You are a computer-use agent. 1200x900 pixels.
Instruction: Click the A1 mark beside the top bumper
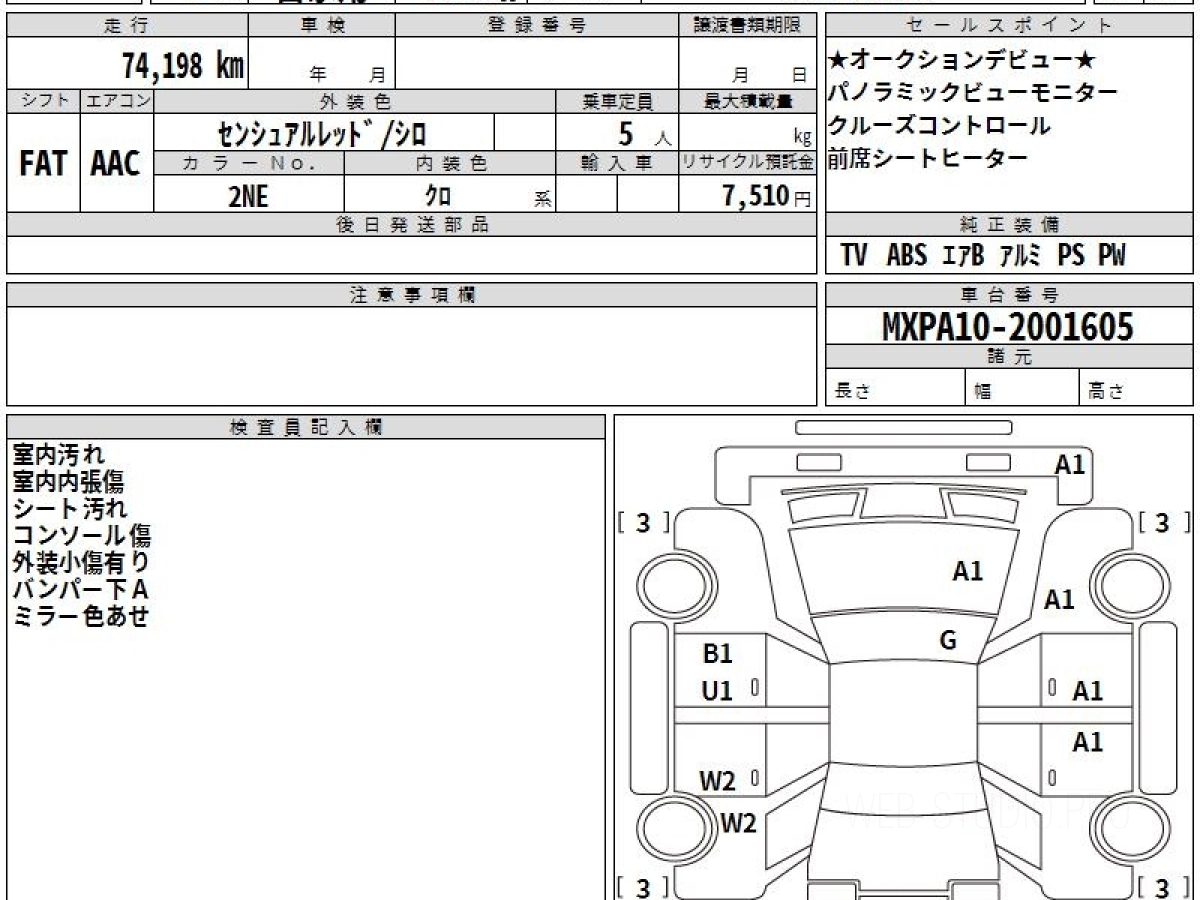(x=1070, y=464)
